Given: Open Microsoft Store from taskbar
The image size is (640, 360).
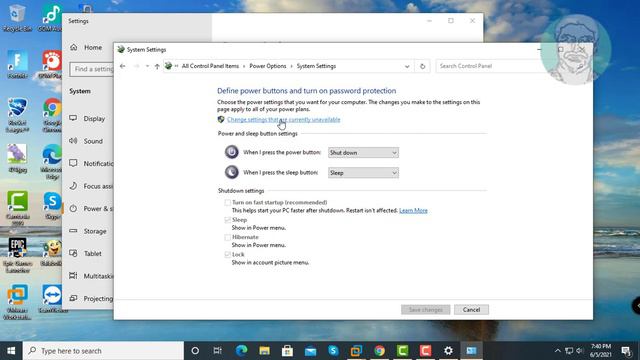Looking at the screenshot, I should (287, 351).
